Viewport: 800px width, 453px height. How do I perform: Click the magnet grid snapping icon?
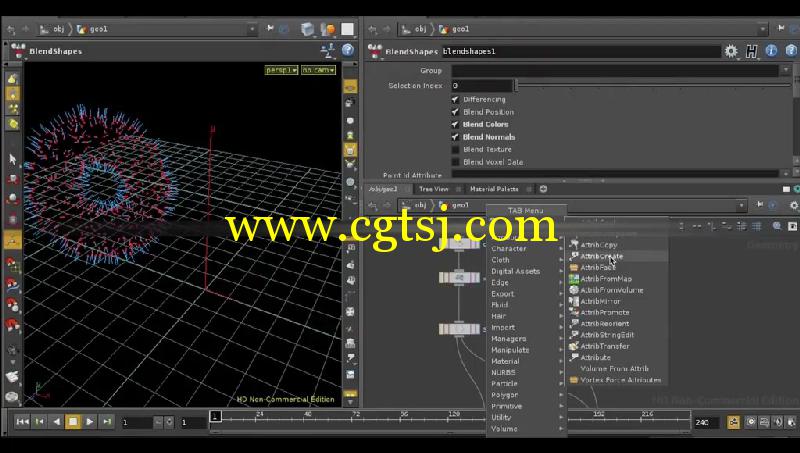click(x=12, y=265)
